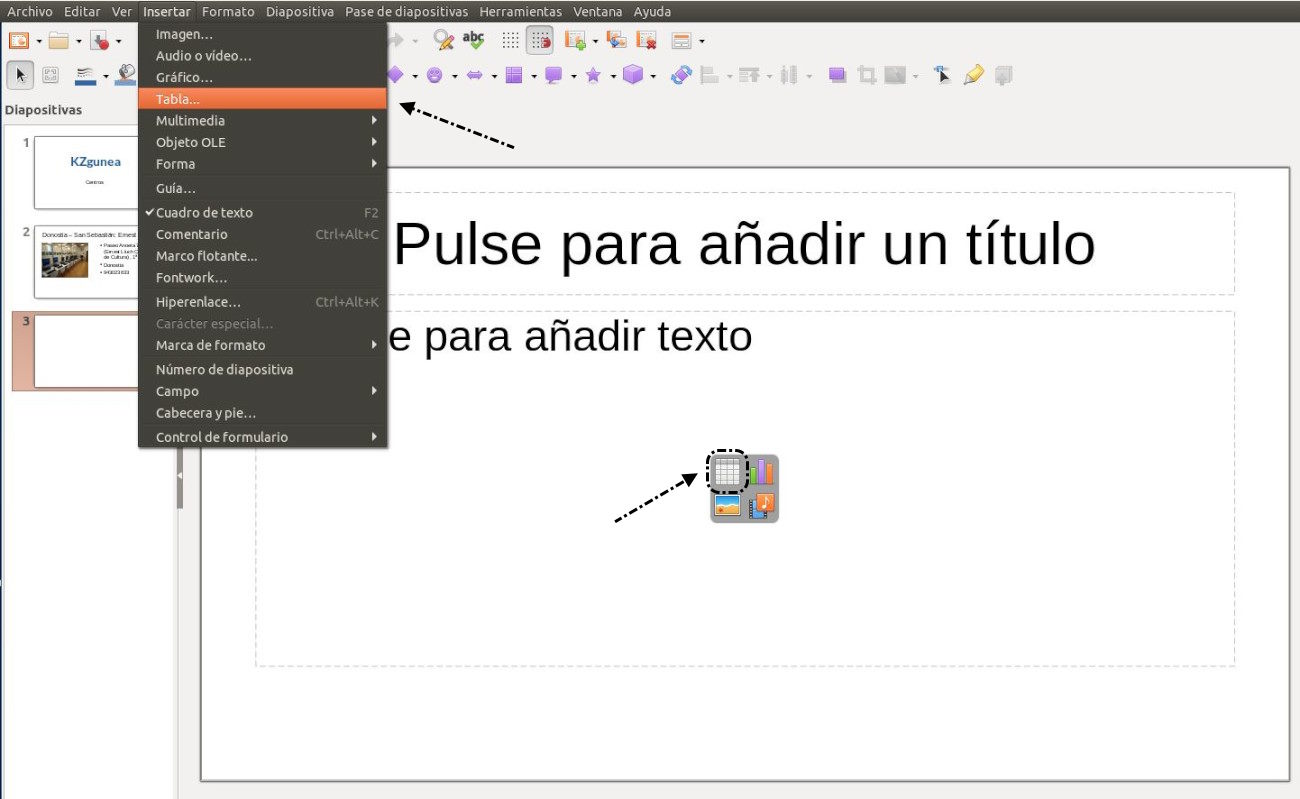
Task: Save the document with save icon
Action: coord(99,40)
